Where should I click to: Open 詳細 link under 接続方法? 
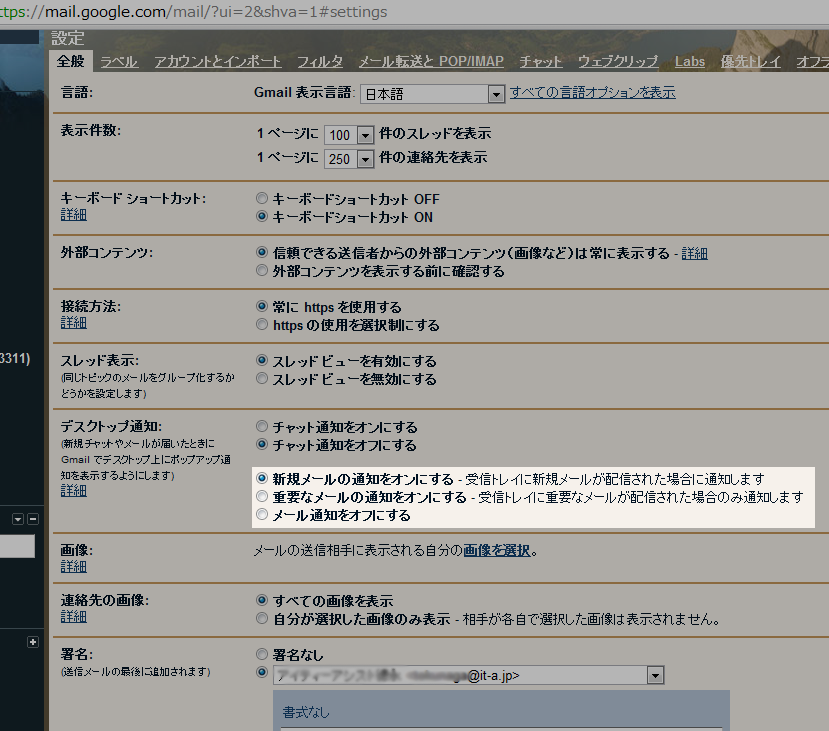[73, 322]
